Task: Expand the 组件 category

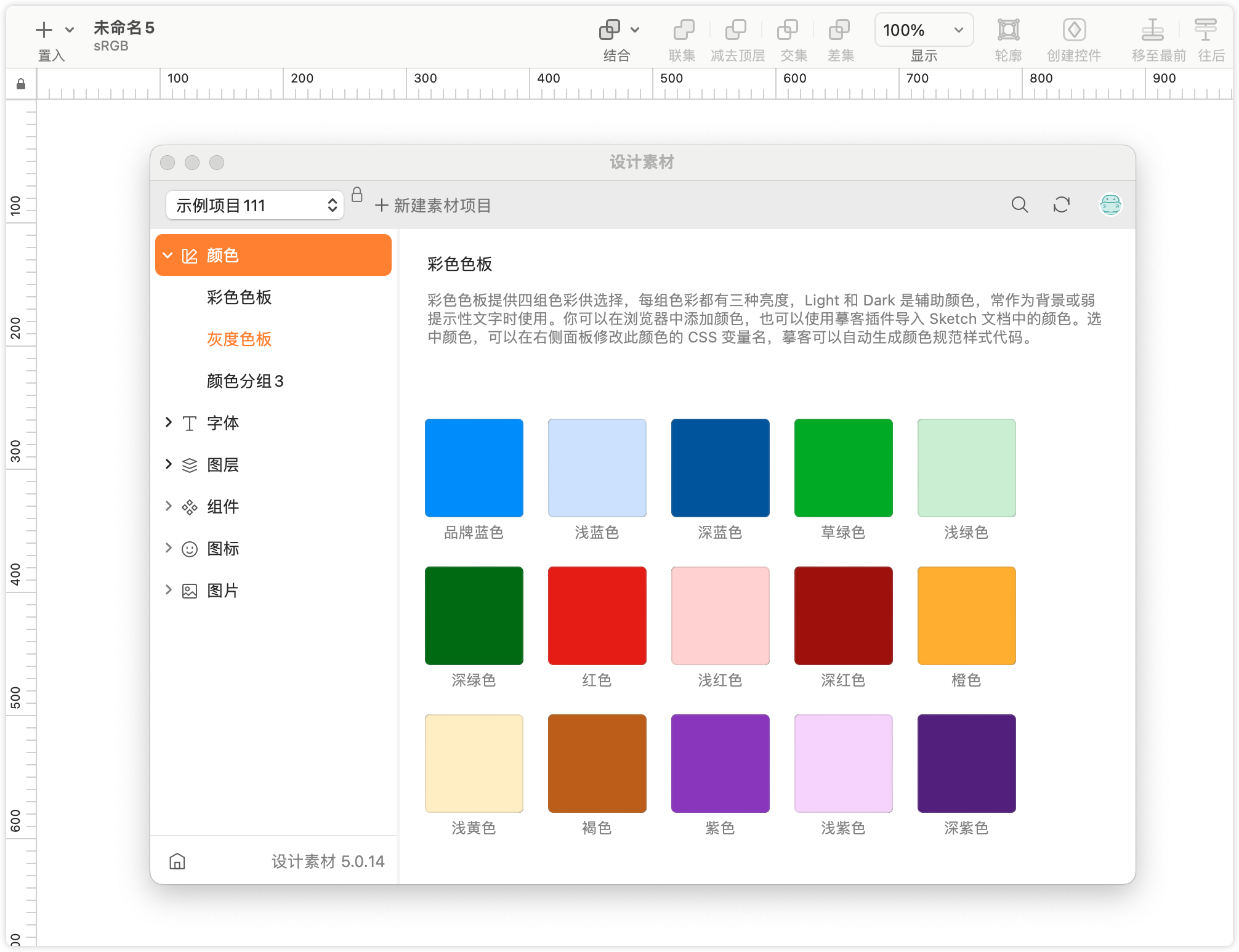Action: coord(168,506)
